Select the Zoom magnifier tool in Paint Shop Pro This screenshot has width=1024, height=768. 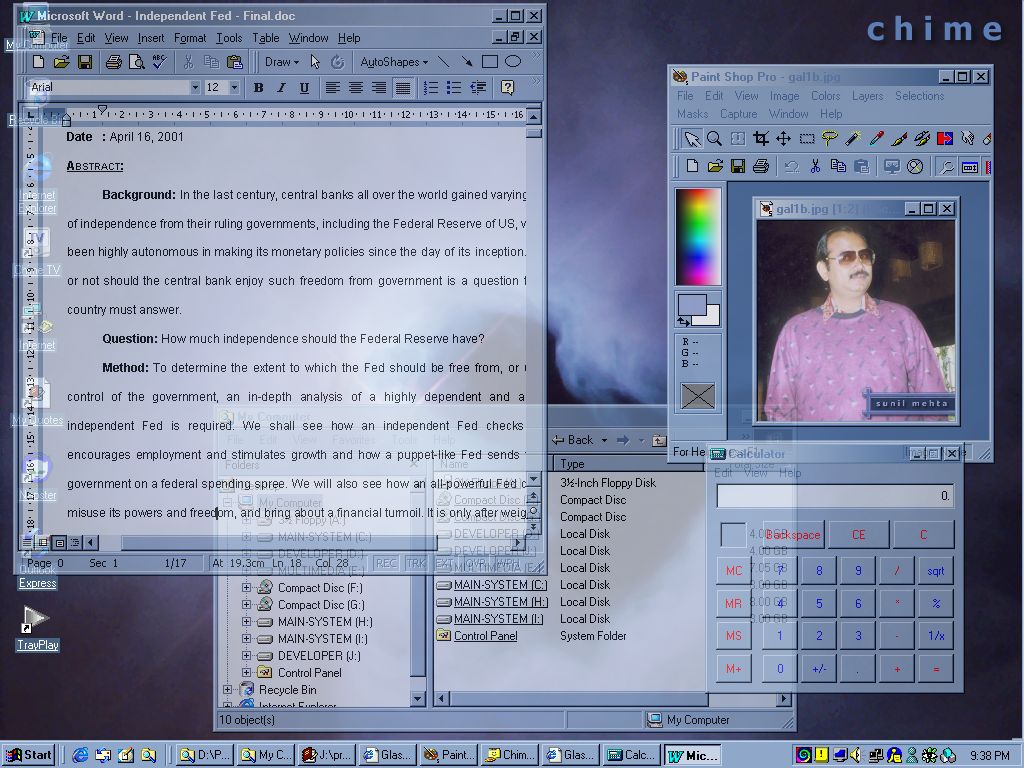[715, 139]
